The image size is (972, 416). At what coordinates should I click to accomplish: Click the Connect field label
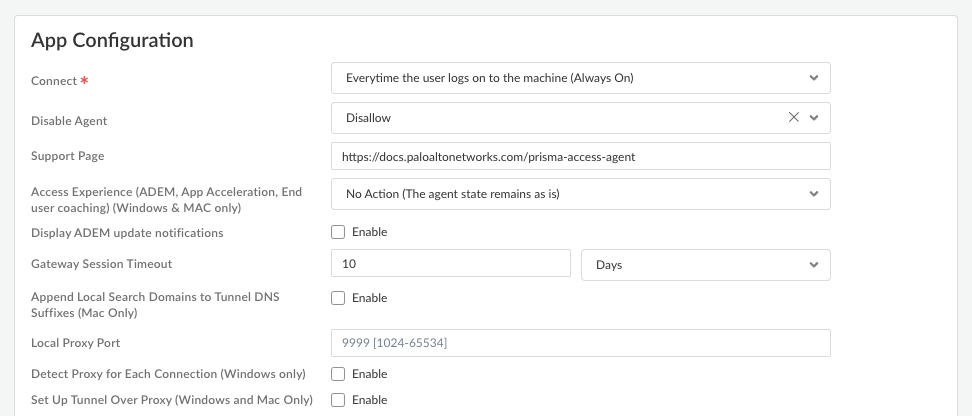54,80
